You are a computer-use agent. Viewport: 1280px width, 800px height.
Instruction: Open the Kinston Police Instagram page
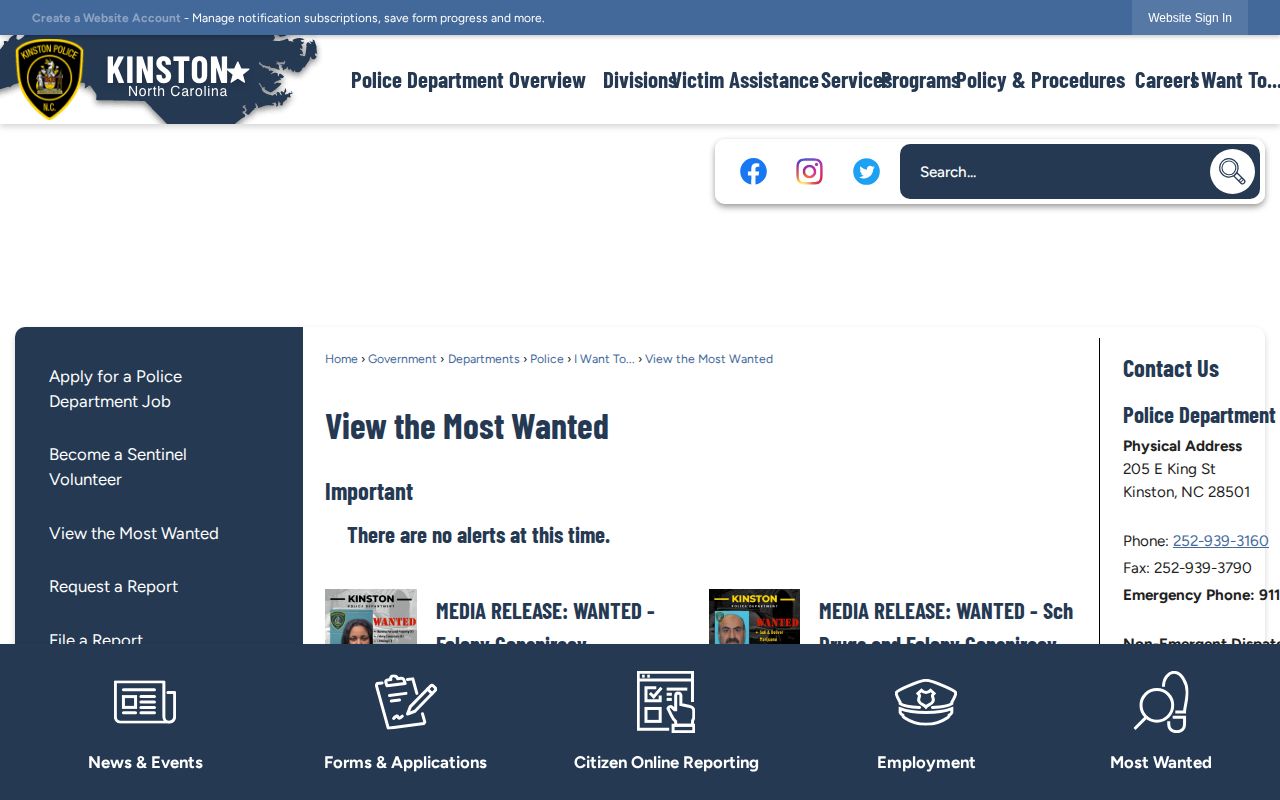point(809,172)
